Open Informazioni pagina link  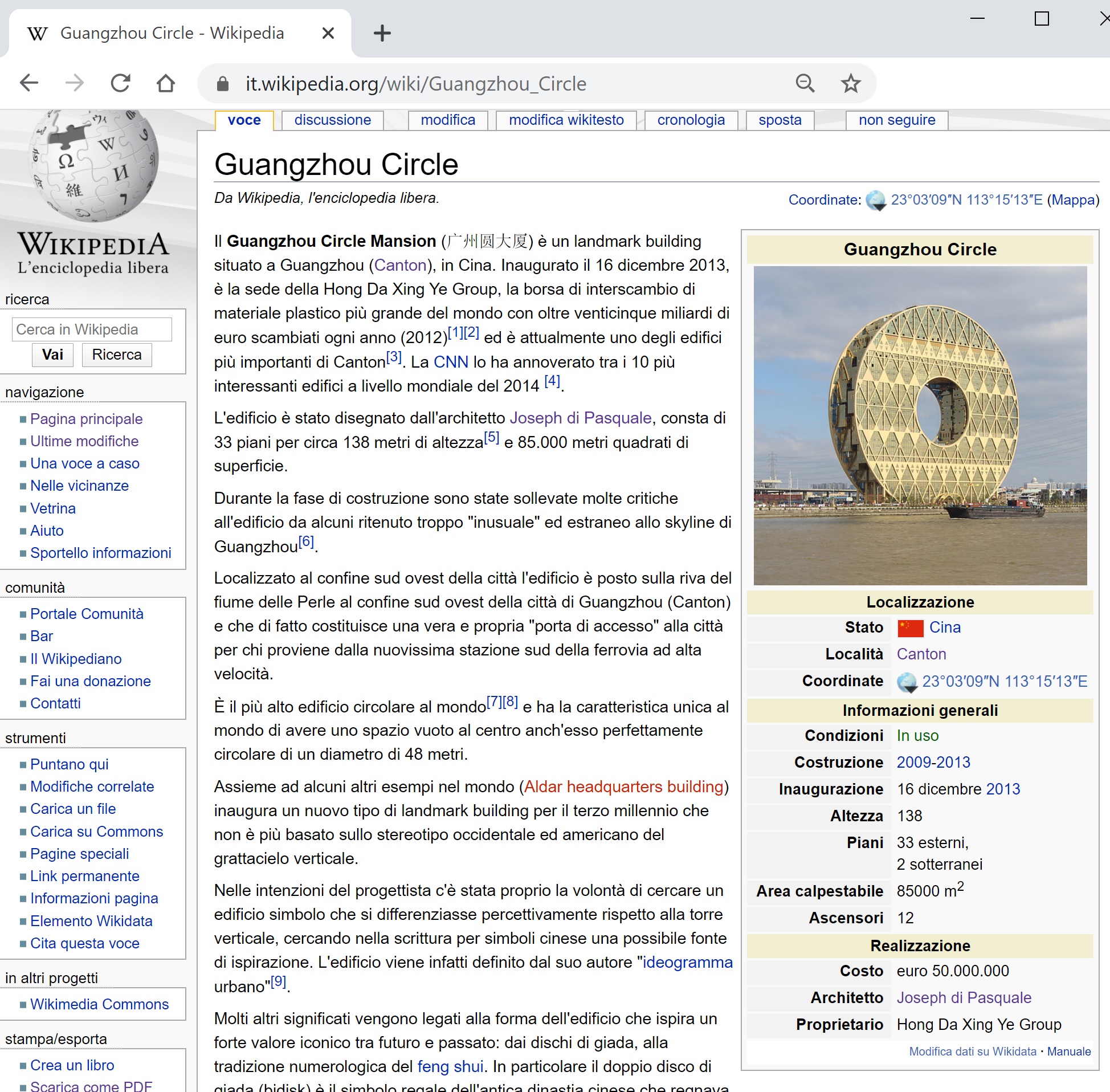(x=95, y=899)
